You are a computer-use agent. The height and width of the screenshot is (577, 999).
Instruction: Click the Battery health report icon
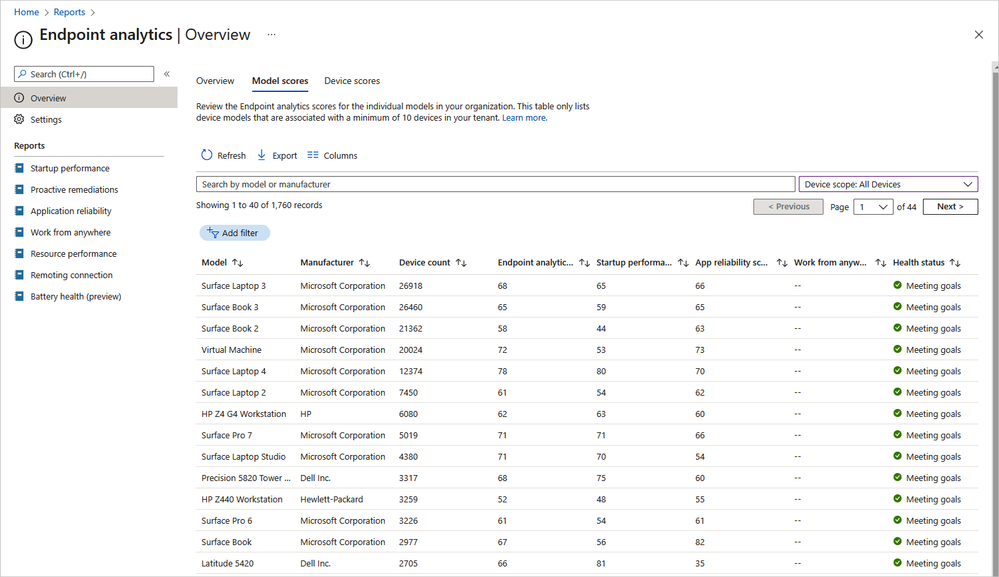click(x=19, y=296)
